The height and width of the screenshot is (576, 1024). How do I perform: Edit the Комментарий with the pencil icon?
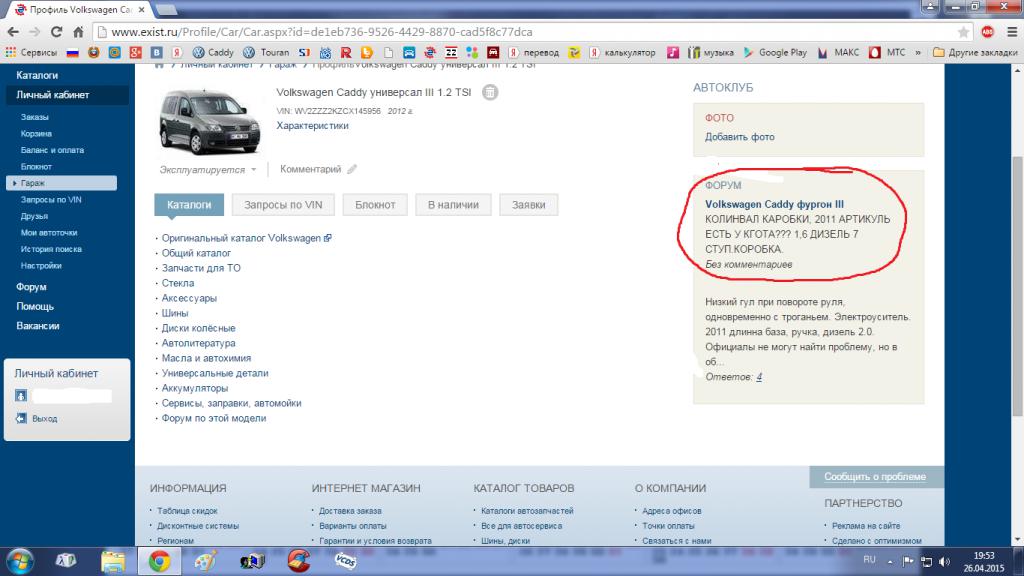[x=352, y=169]
